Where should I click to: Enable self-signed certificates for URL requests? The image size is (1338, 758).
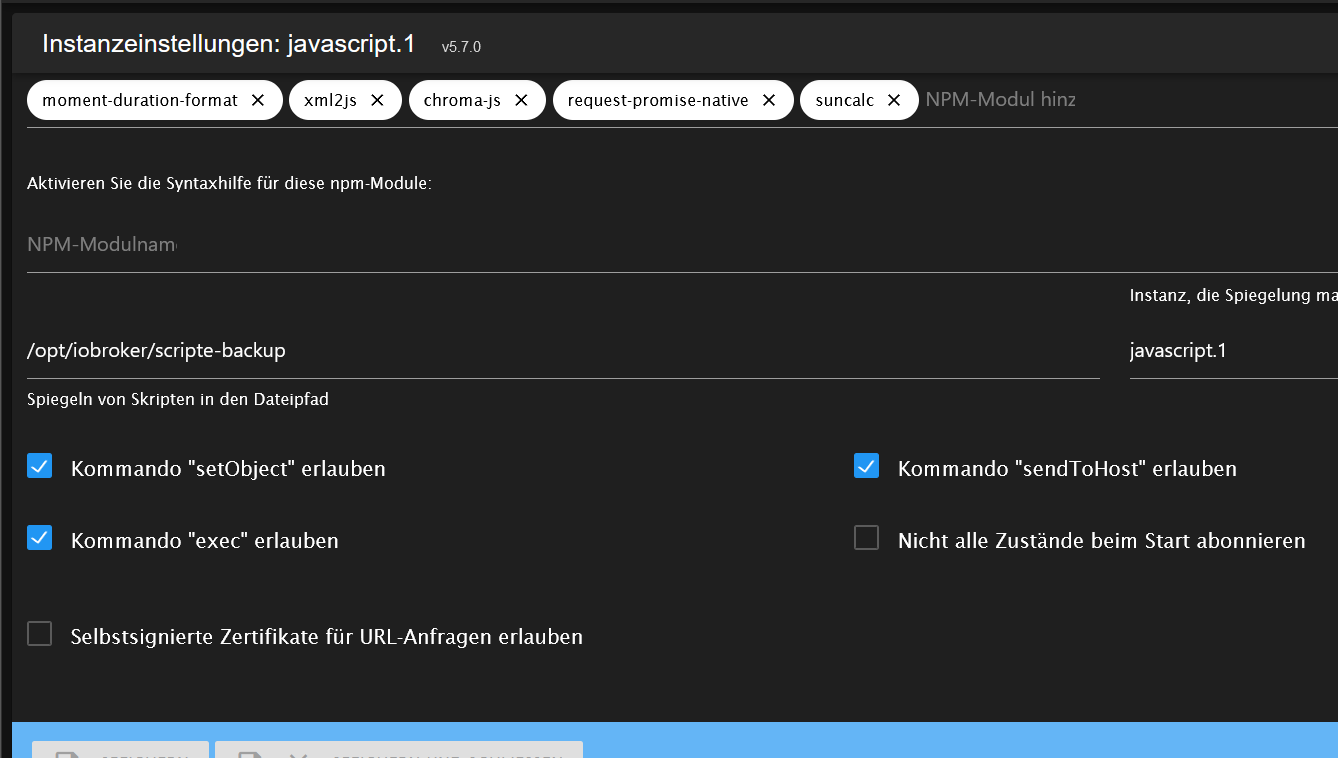40,634
